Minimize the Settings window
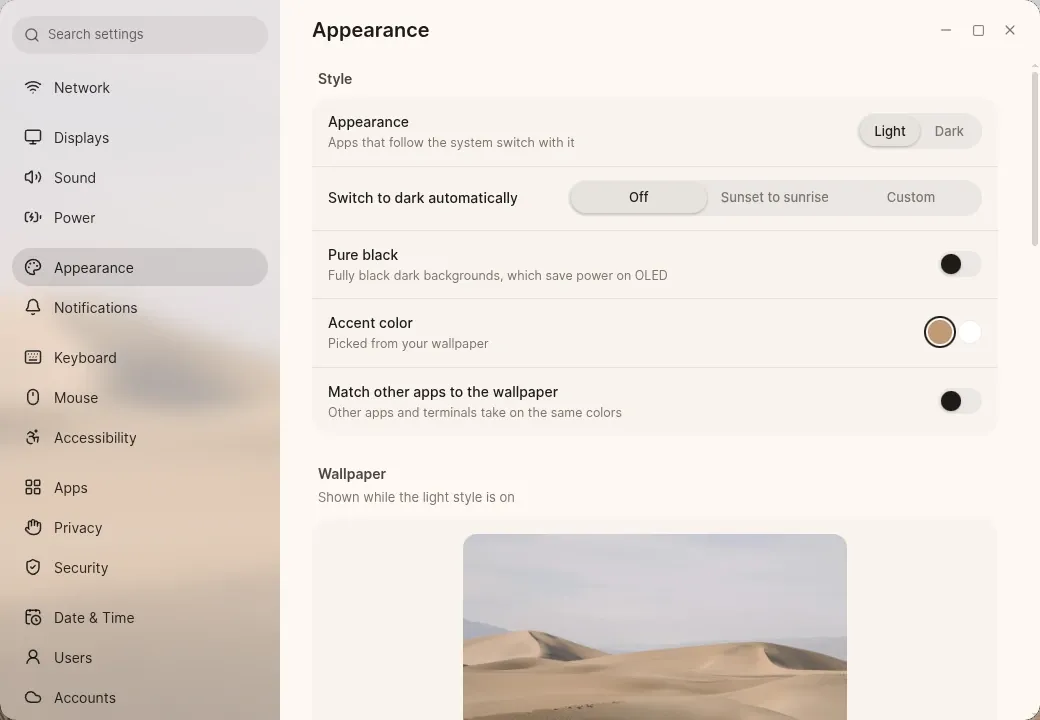The image size is (1040, 720). pos(946,30)
